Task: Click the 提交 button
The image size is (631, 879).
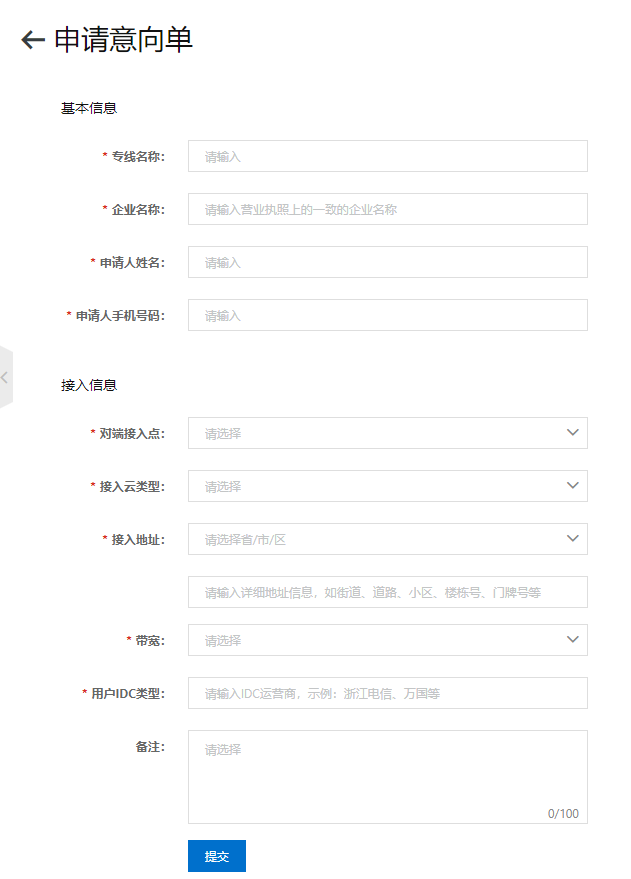Action: pos(217,856)
